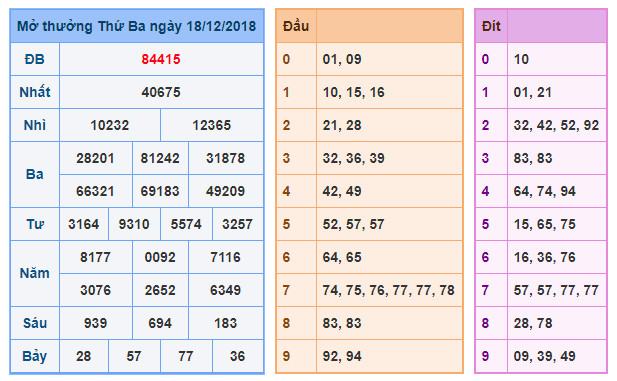Select the Đít value '57, 57, 77, 77'

(x=556, y=291)
